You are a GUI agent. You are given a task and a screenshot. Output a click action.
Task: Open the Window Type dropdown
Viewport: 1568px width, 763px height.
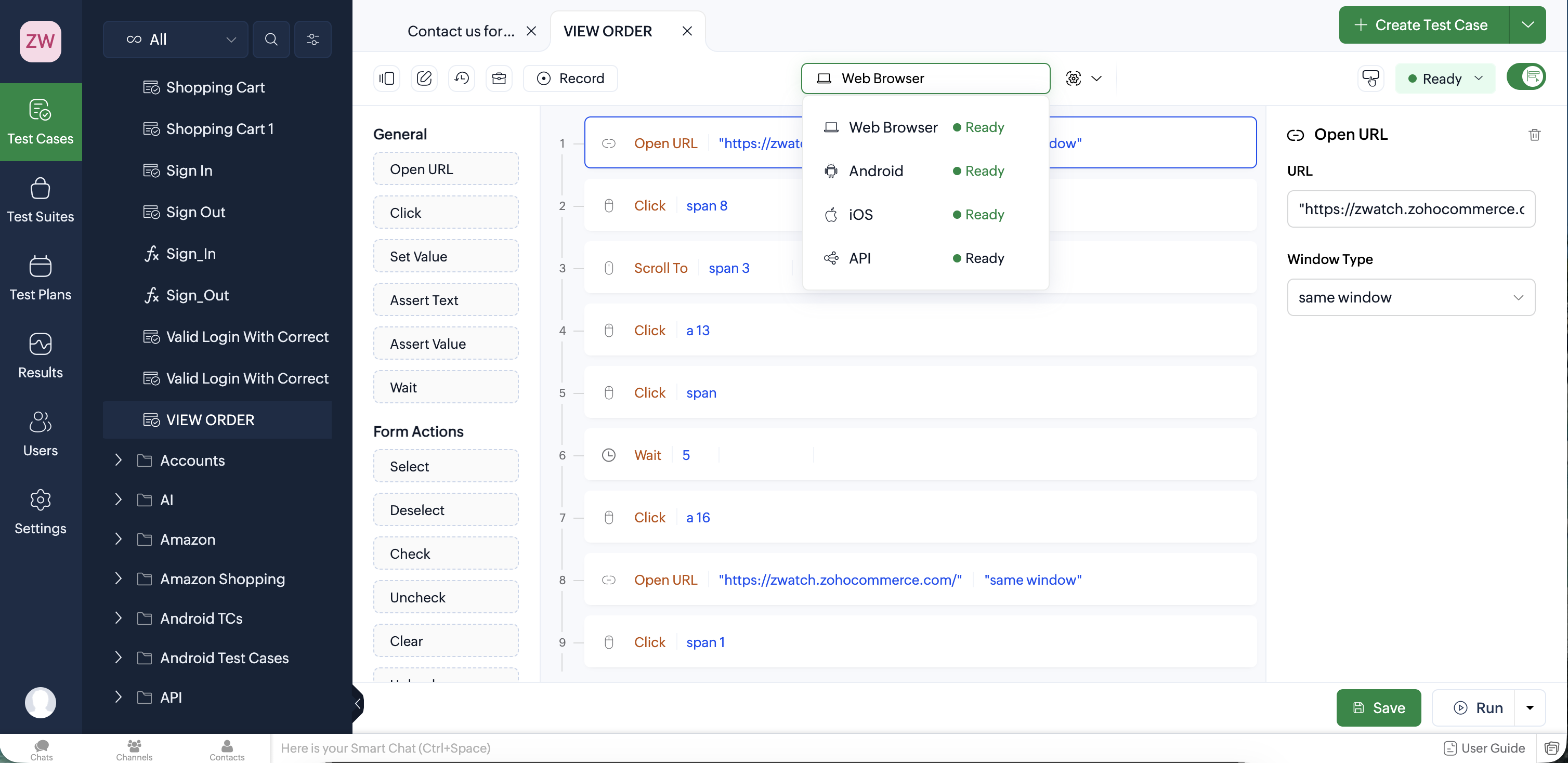click(x=1410, y=297)
